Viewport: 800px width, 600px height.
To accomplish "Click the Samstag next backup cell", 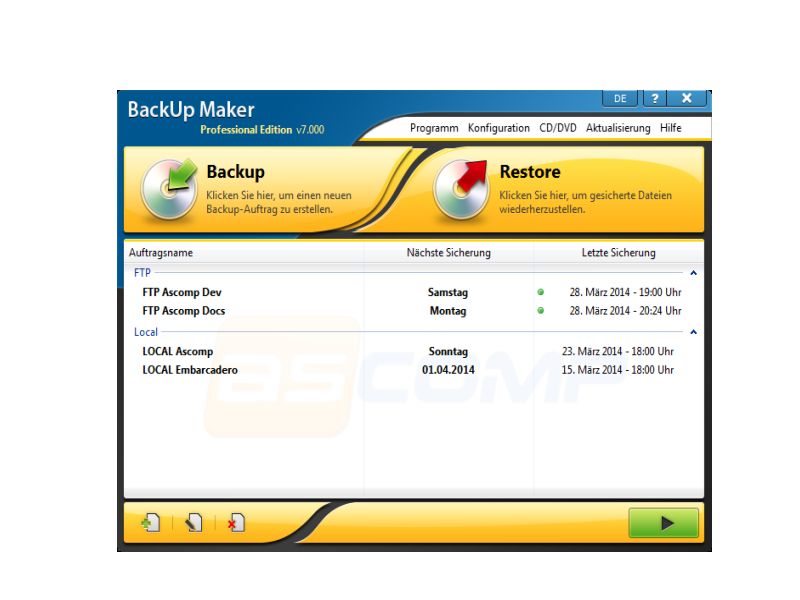I will click(448, 292).
